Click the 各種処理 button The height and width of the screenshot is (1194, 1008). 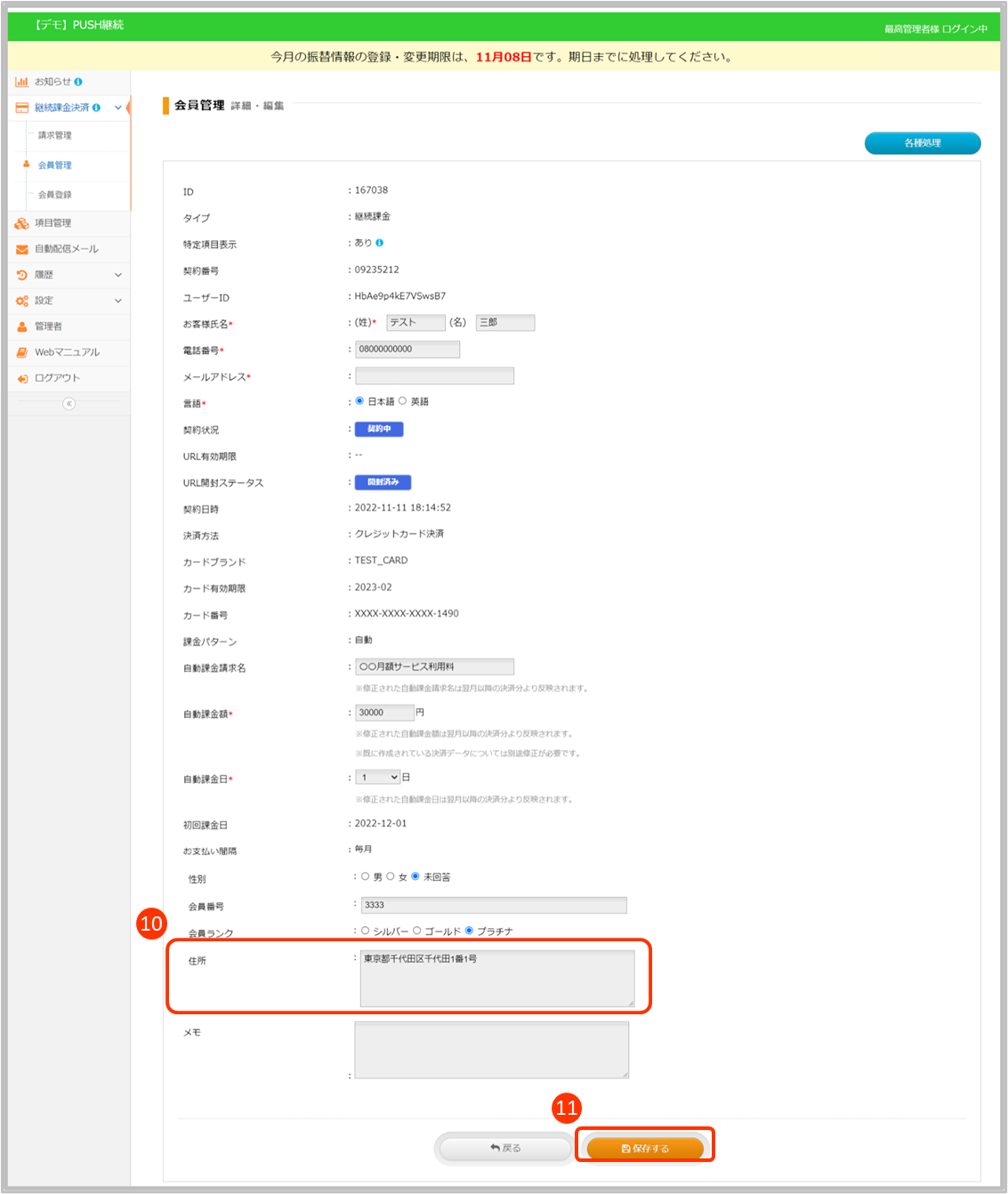click(x=922, y=143)
